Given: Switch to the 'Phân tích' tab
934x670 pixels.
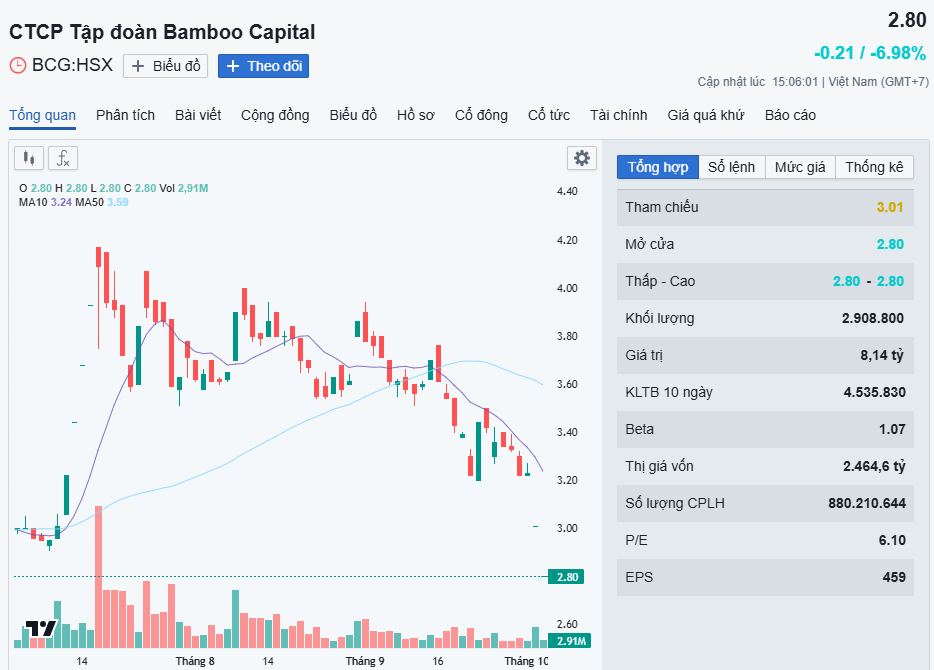Looking at the screenshot, I should [x=125, y=115].
